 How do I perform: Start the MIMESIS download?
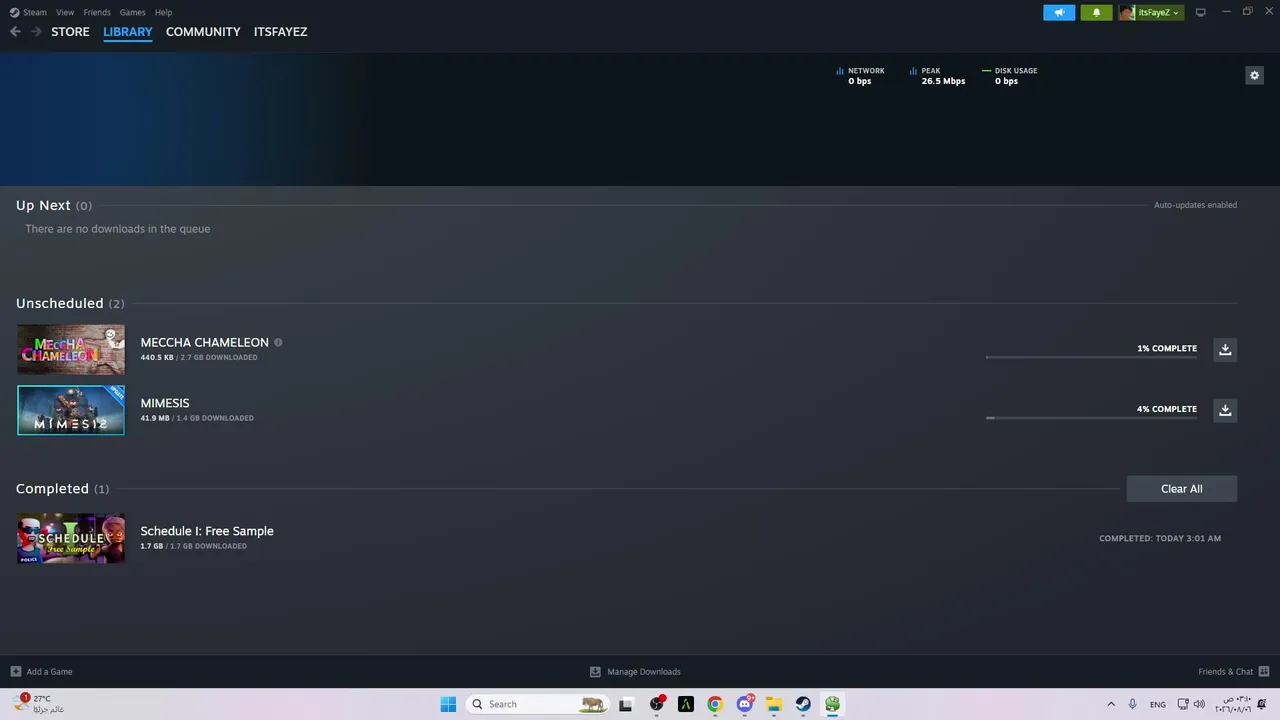pos(1225,410)
